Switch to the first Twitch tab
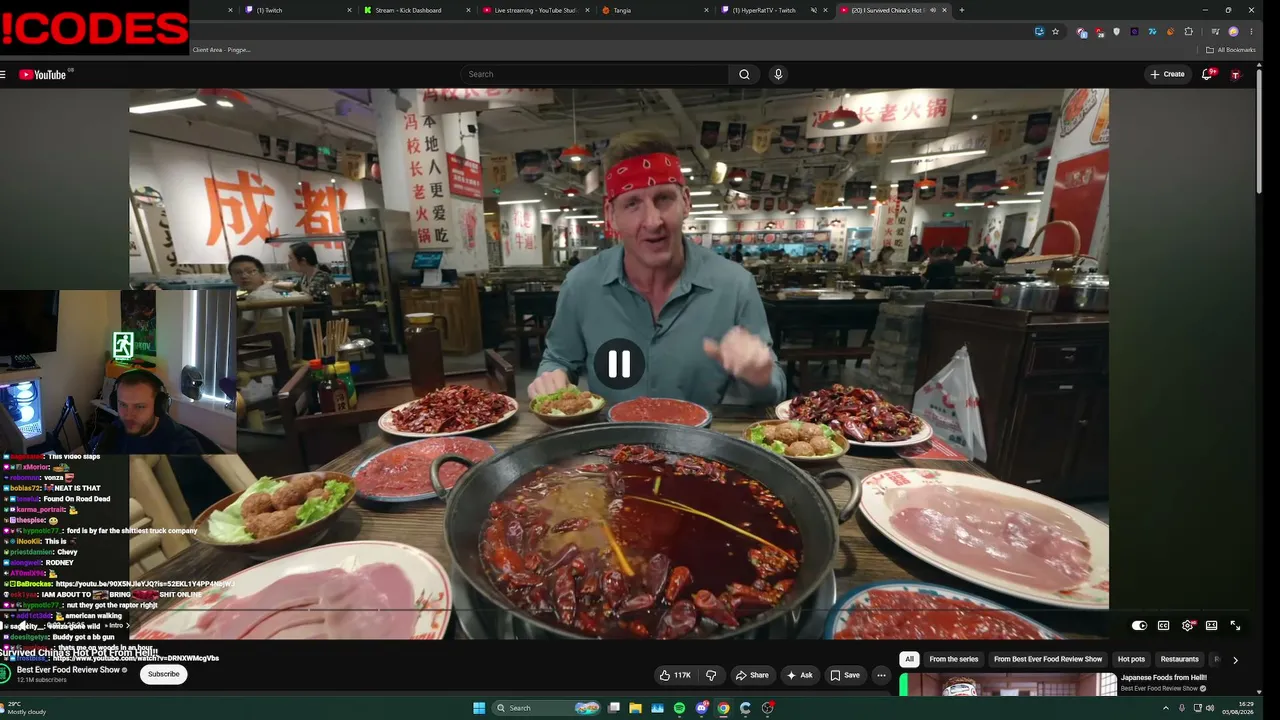Viewport: 1280px width, 720px height. click(x=299, y=10)
